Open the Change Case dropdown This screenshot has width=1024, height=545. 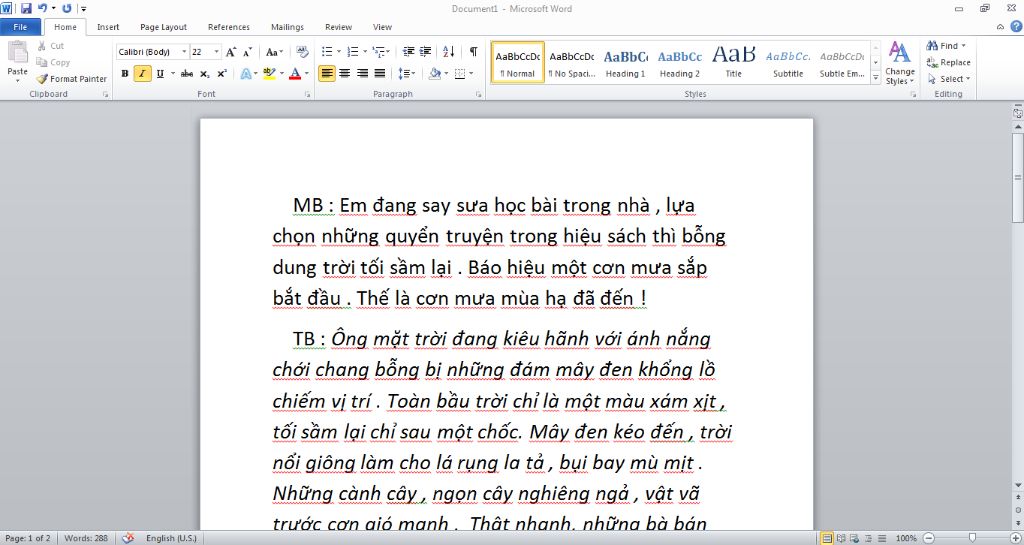pos(274,52)
